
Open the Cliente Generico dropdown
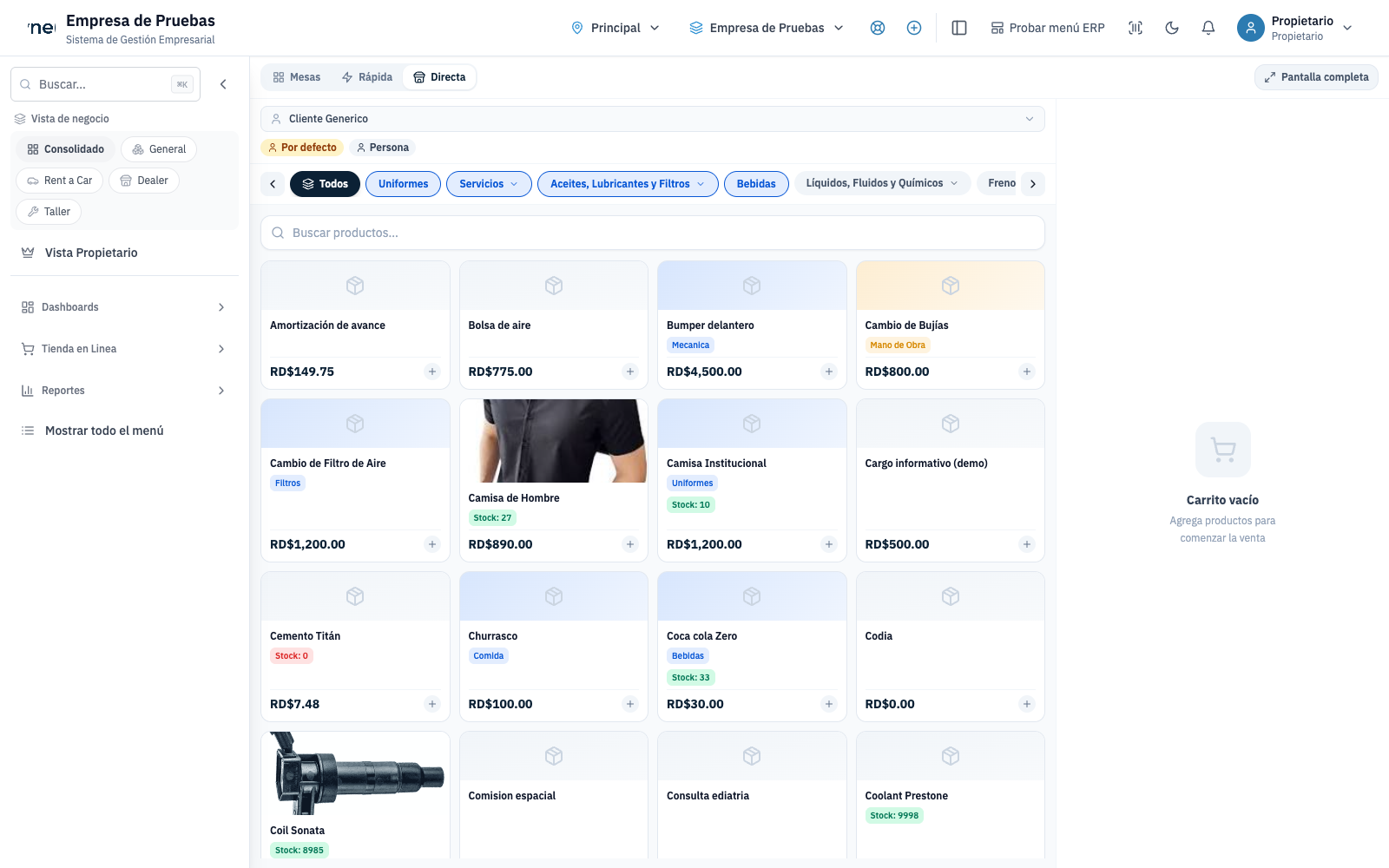[653, 119]
